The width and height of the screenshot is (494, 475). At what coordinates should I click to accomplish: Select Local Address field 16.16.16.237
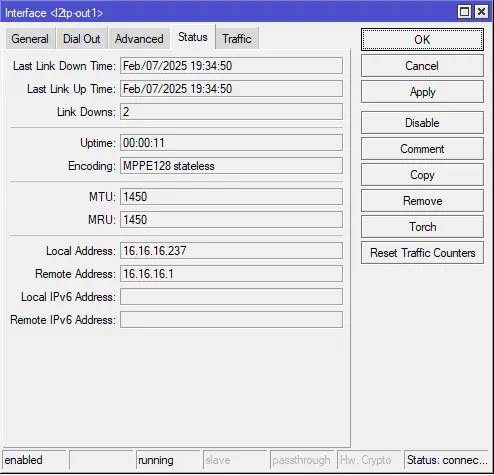point(231,251)
